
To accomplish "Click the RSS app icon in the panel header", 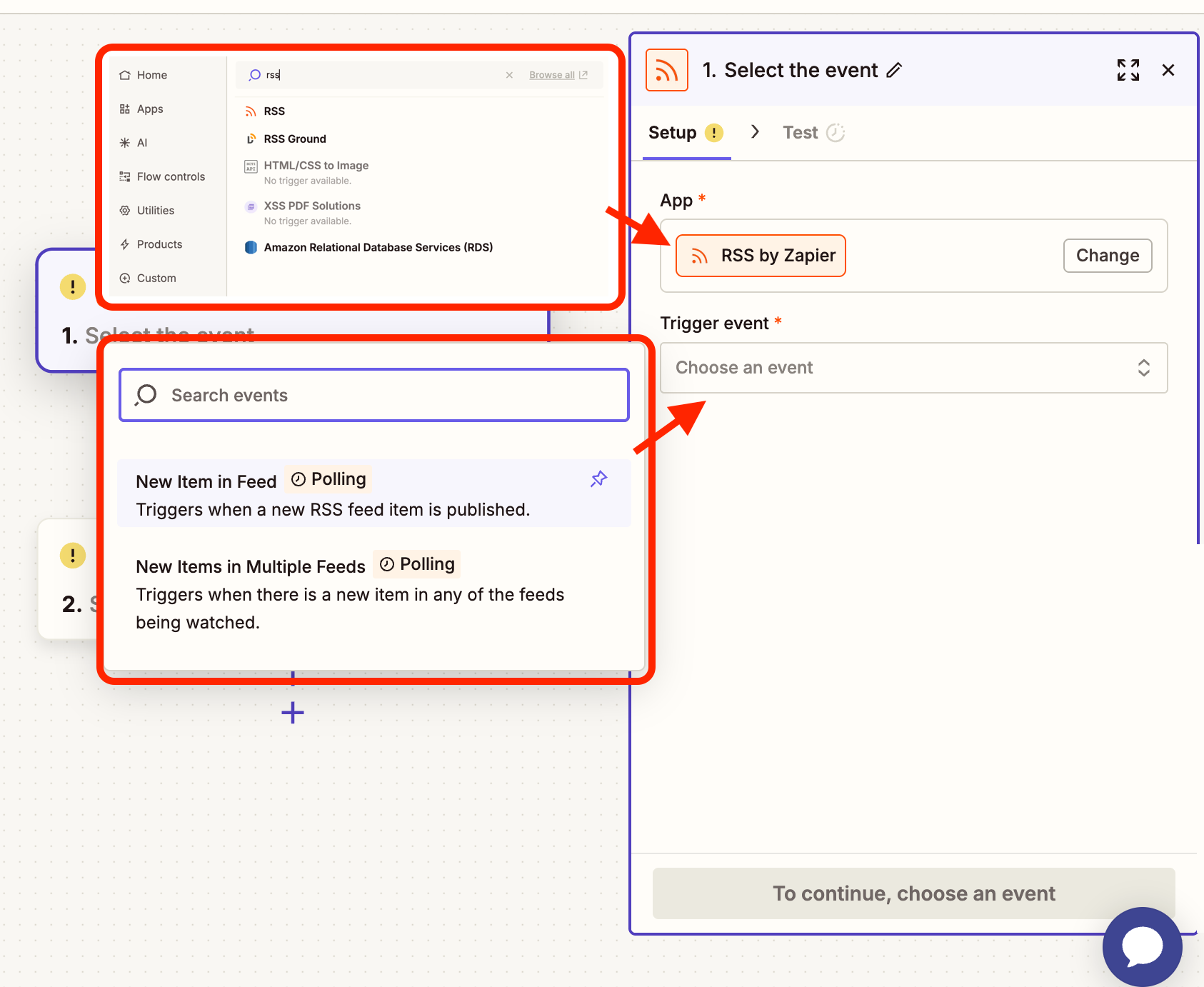I will [666, 70].
